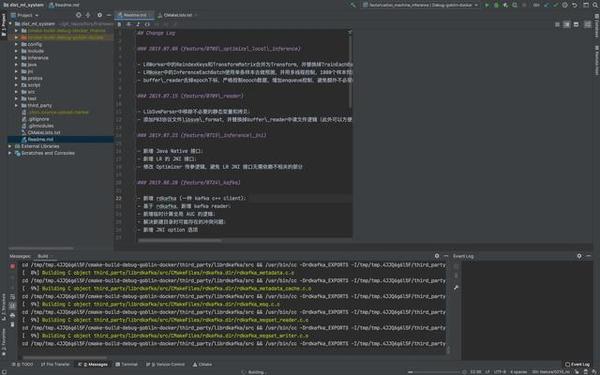600x375 pixels.
Task: Select editor and preview split mode
Action: coord(567,24)
